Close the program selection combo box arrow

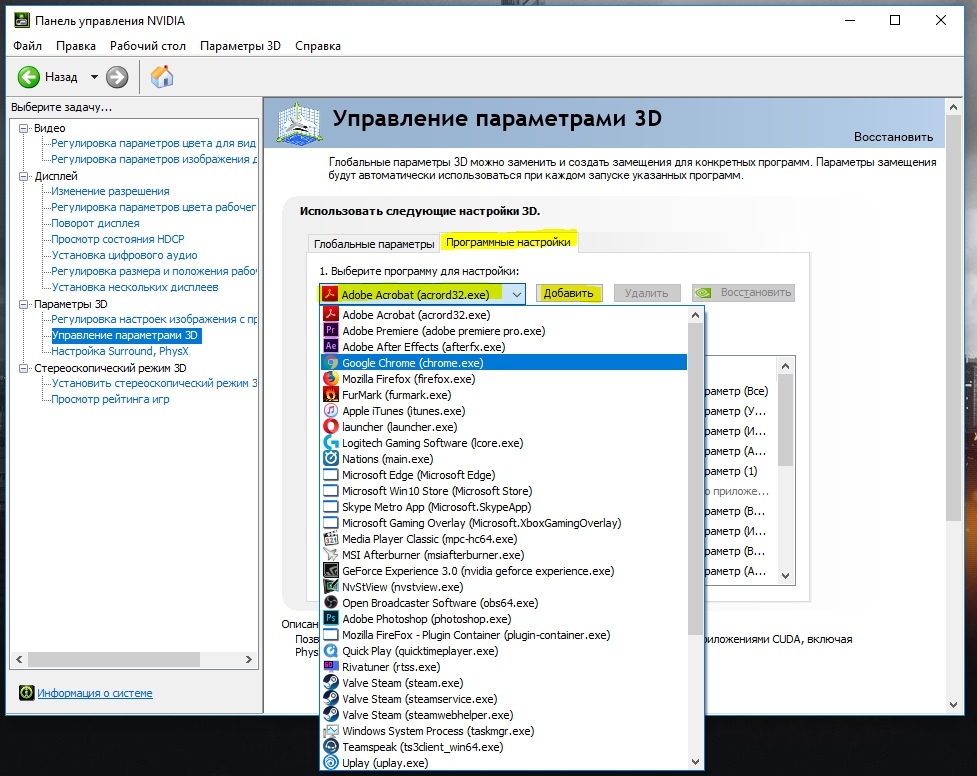(517, 294)
